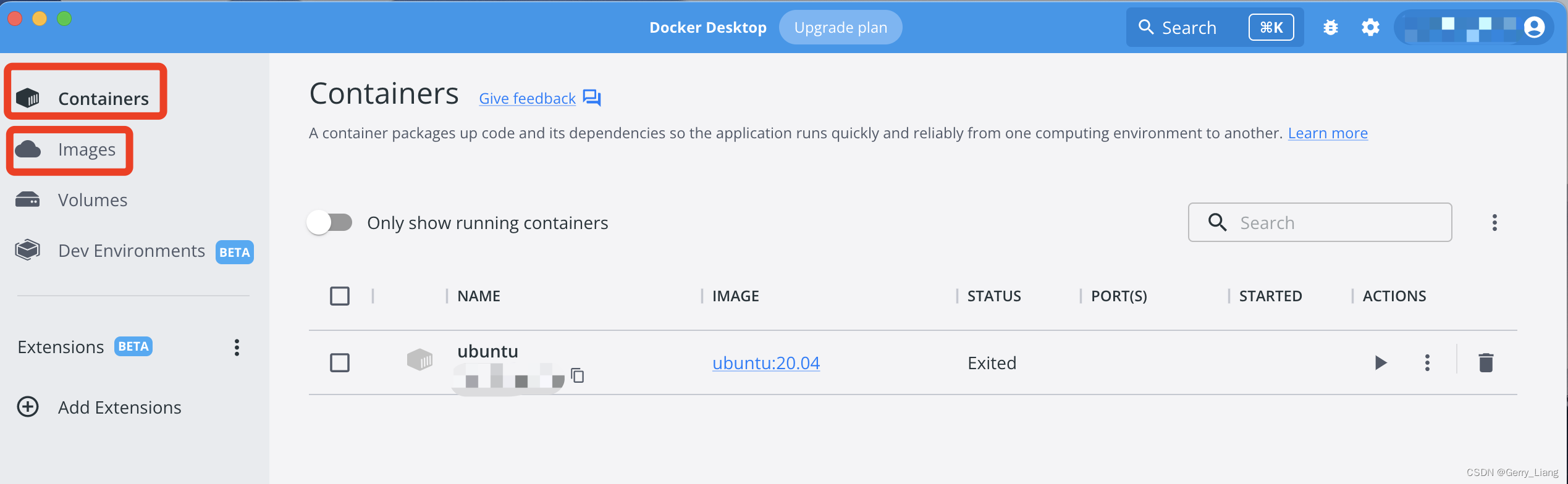
Task: Toggle Only show running containers
Action: [330, 222]
